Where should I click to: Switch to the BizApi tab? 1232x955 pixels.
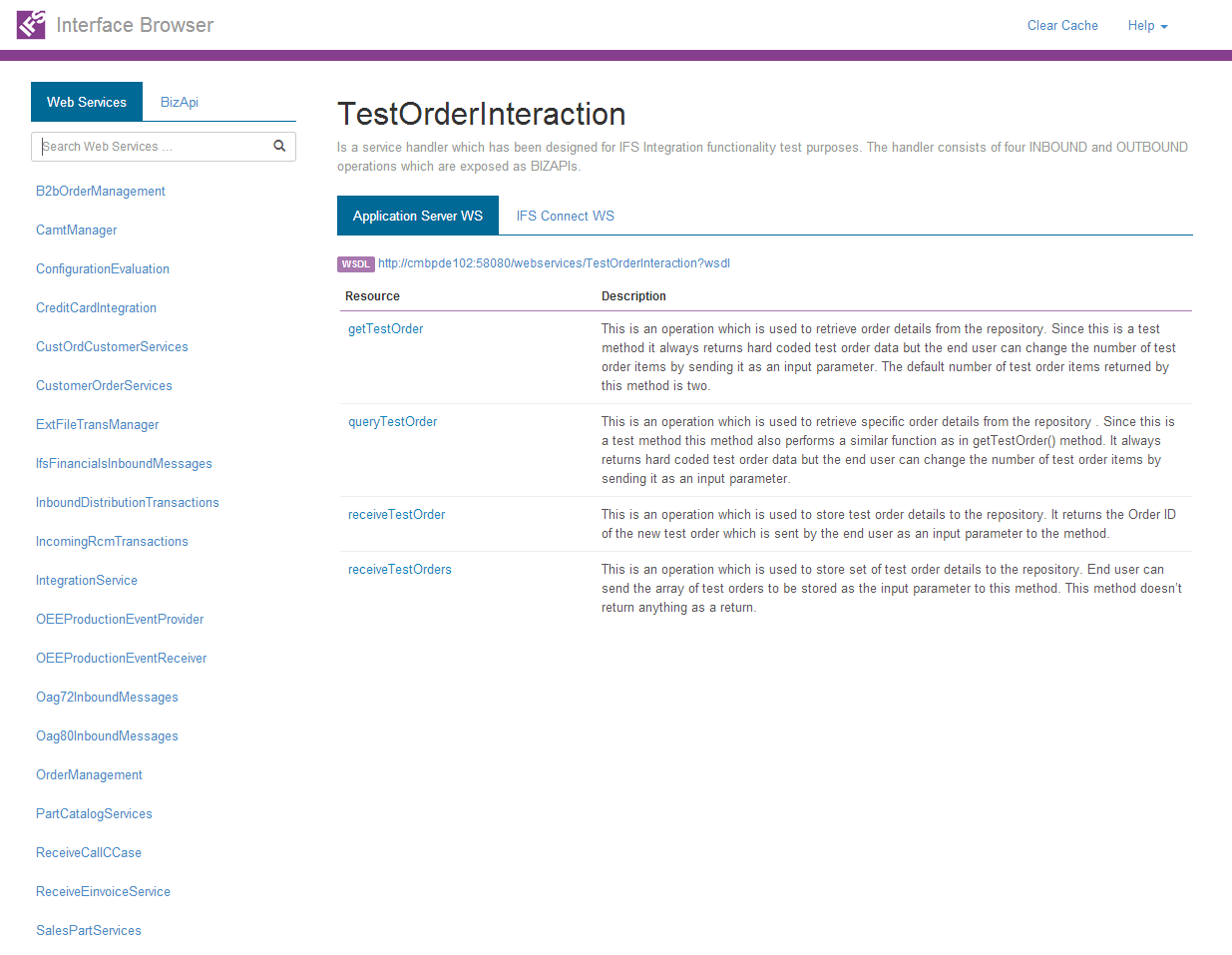tap(180, 102)
